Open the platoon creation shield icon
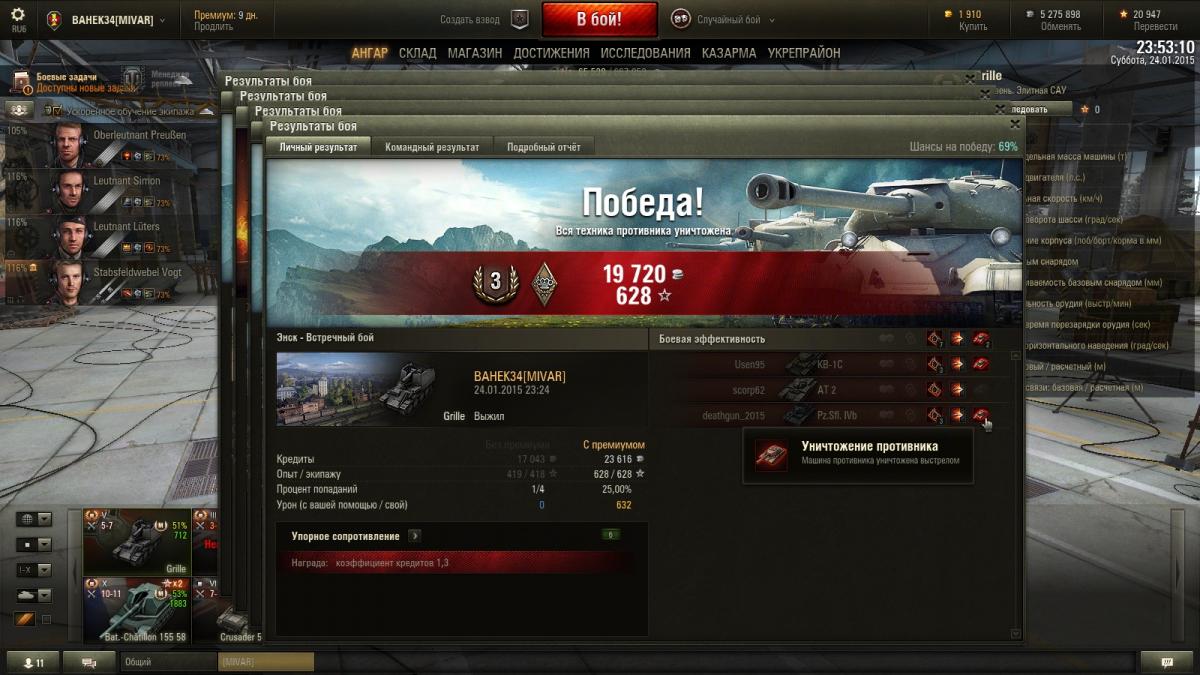 [519, 19]
